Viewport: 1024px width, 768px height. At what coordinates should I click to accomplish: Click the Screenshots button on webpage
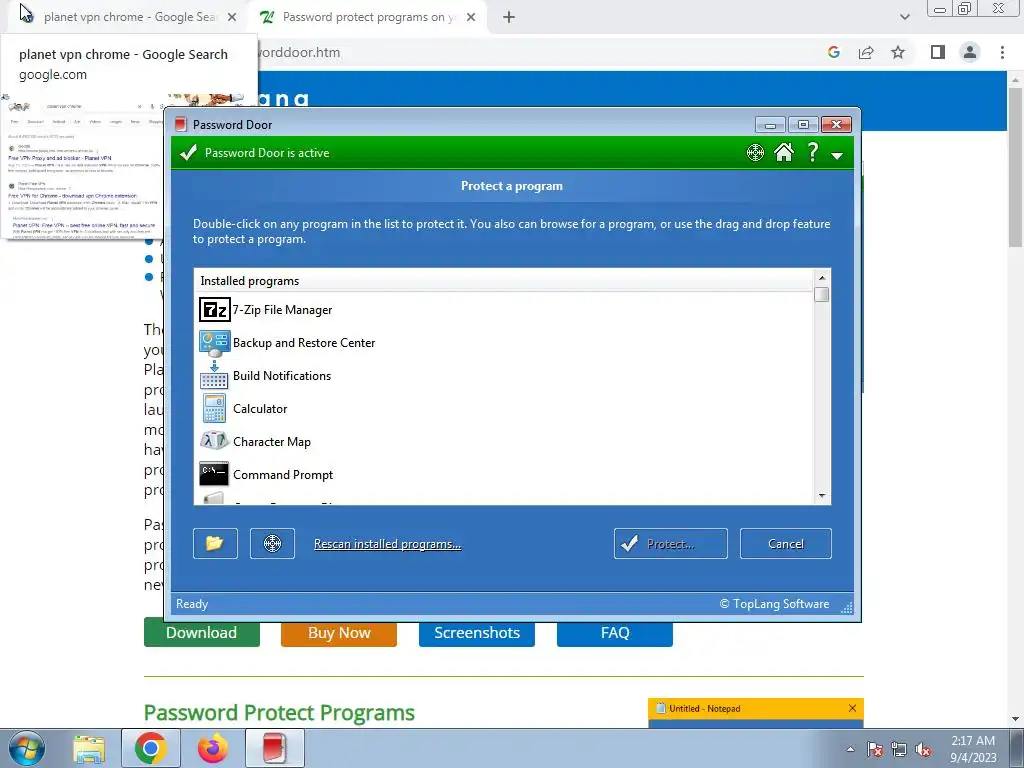[477, 633]
